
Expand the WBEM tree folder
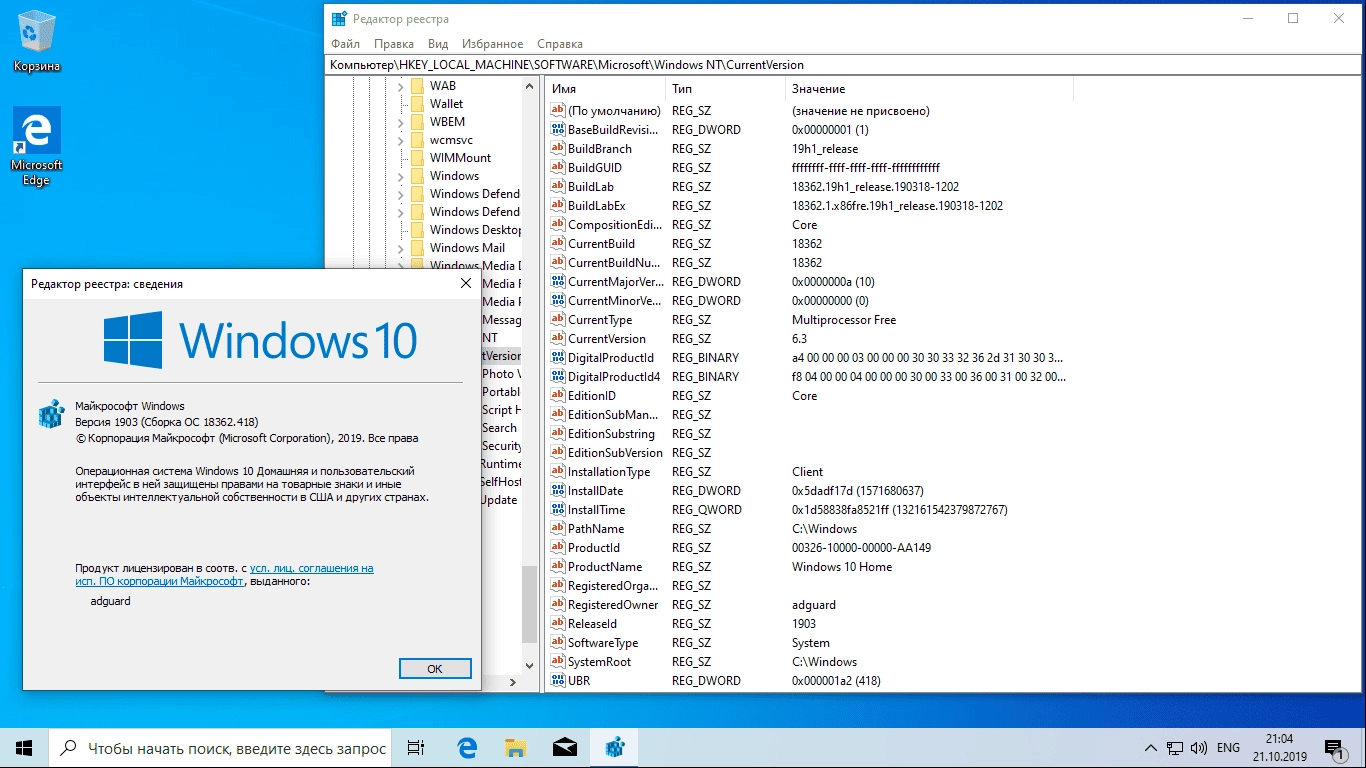tap(400, 122)
